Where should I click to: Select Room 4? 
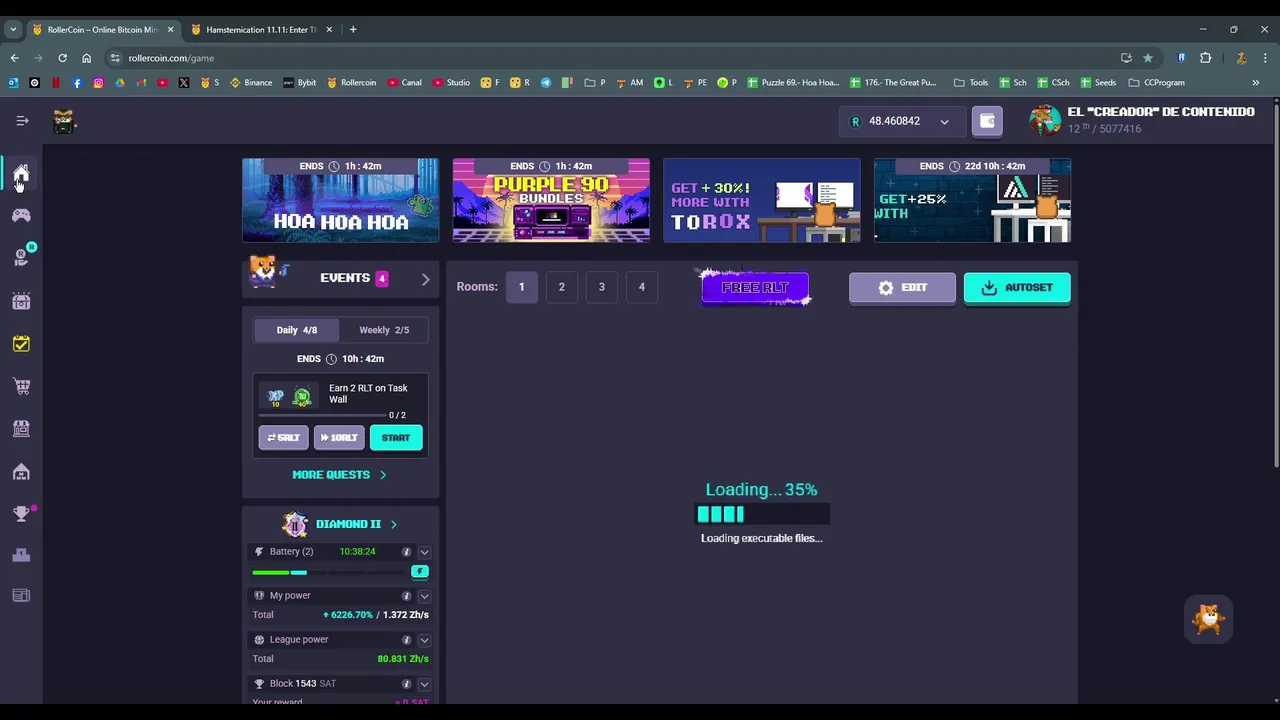(x=642, y=287)
